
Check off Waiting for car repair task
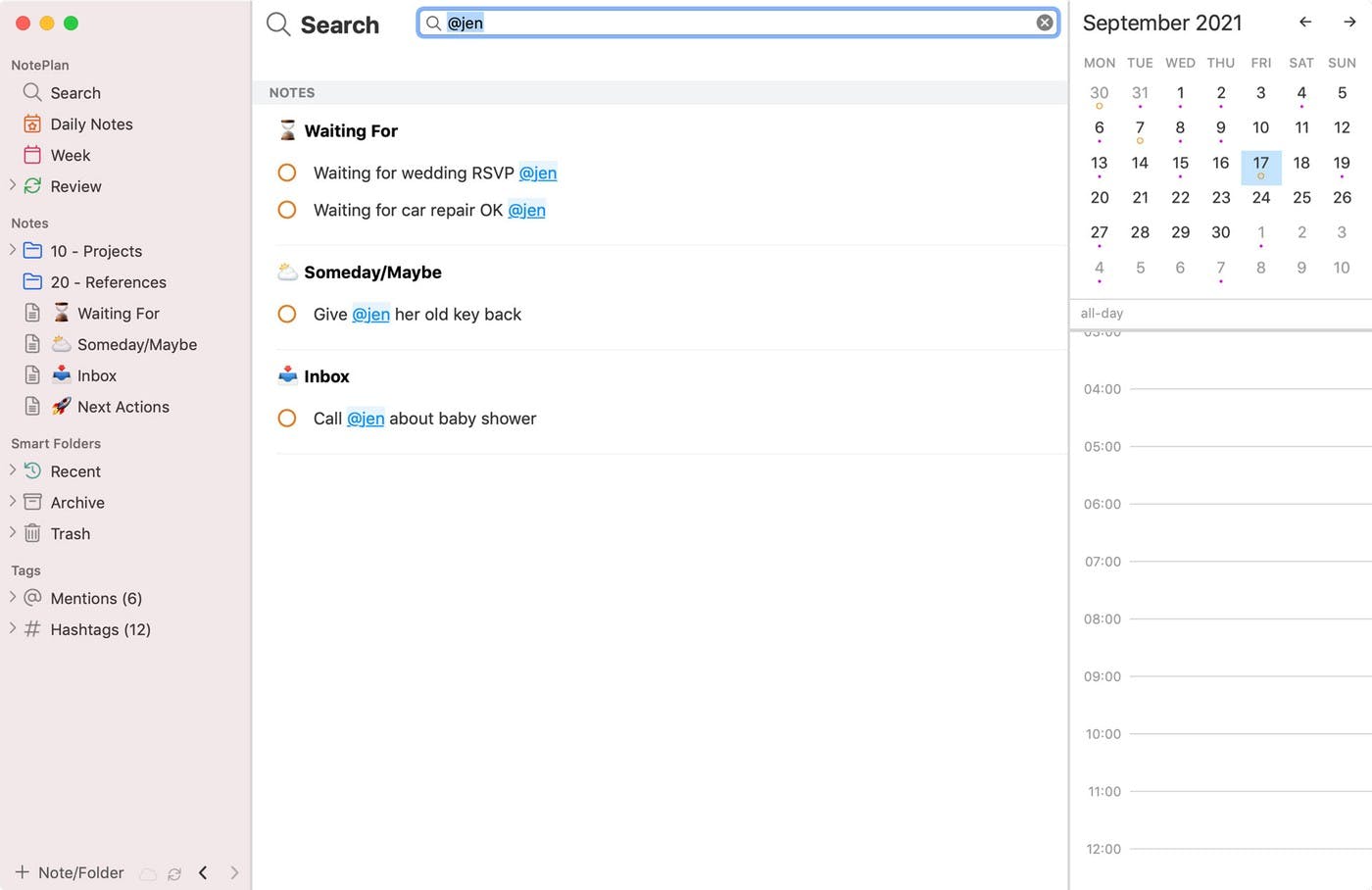tap(287, 210)
